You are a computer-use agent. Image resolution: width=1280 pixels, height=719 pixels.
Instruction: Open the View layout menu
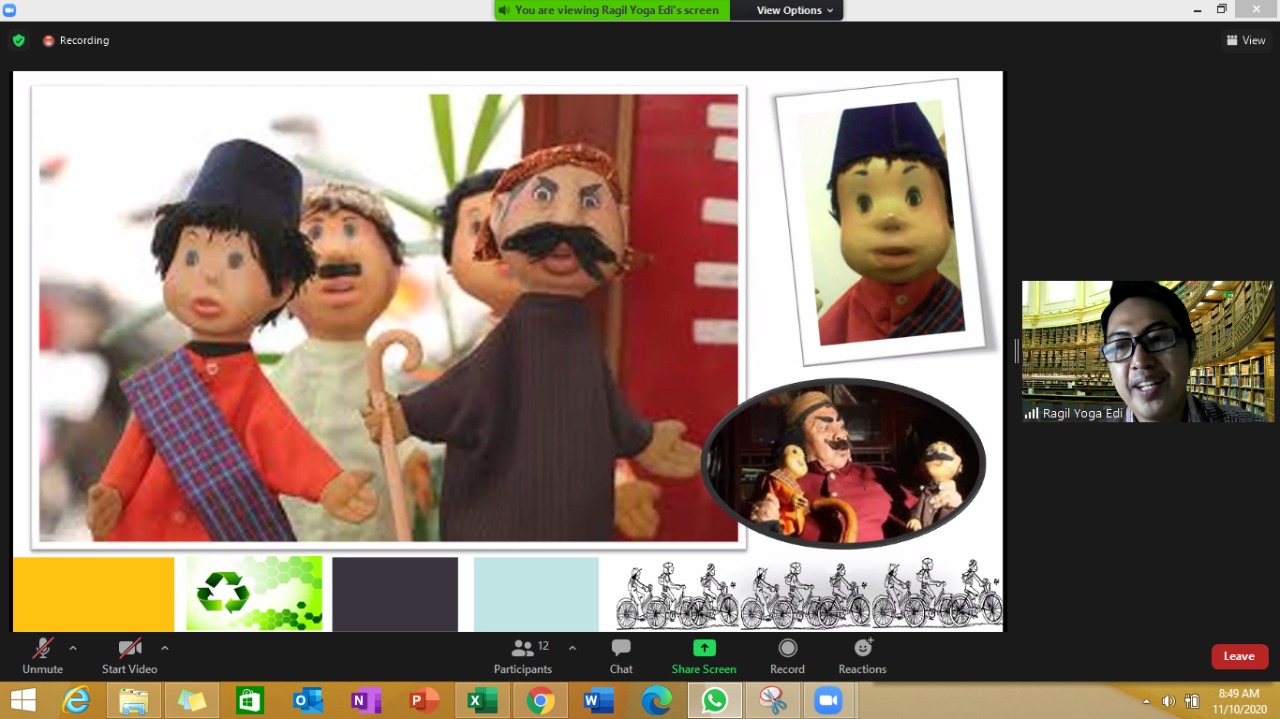(x=1246, y=40)
